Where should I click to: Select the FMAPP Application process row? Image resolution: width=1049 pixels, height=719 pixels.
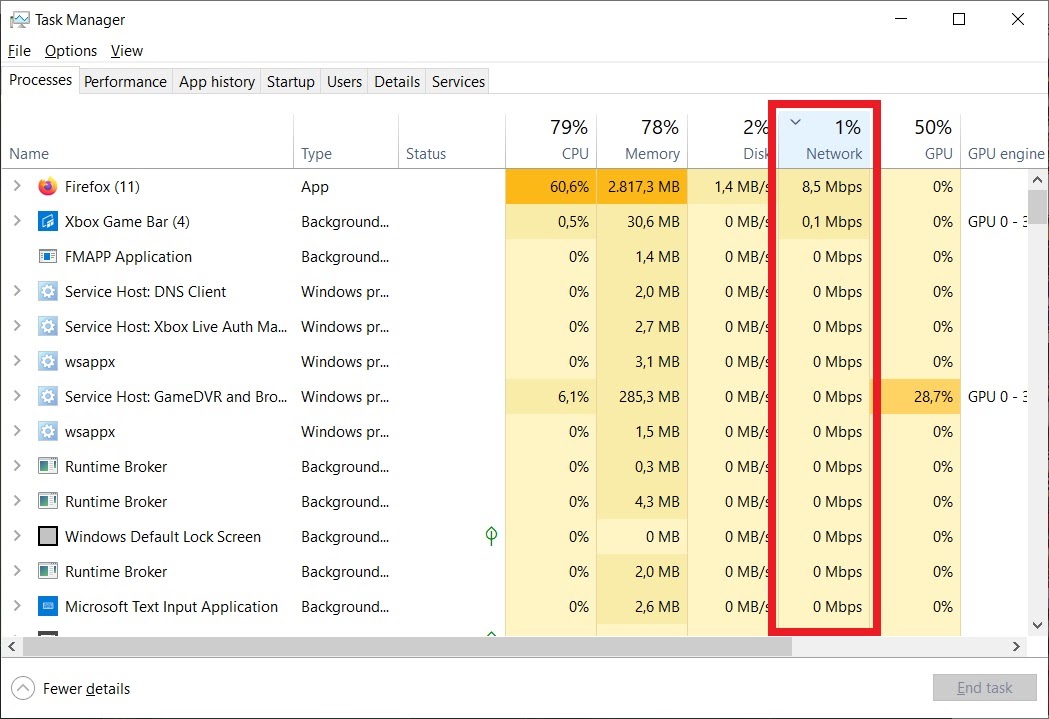(514, 257)
